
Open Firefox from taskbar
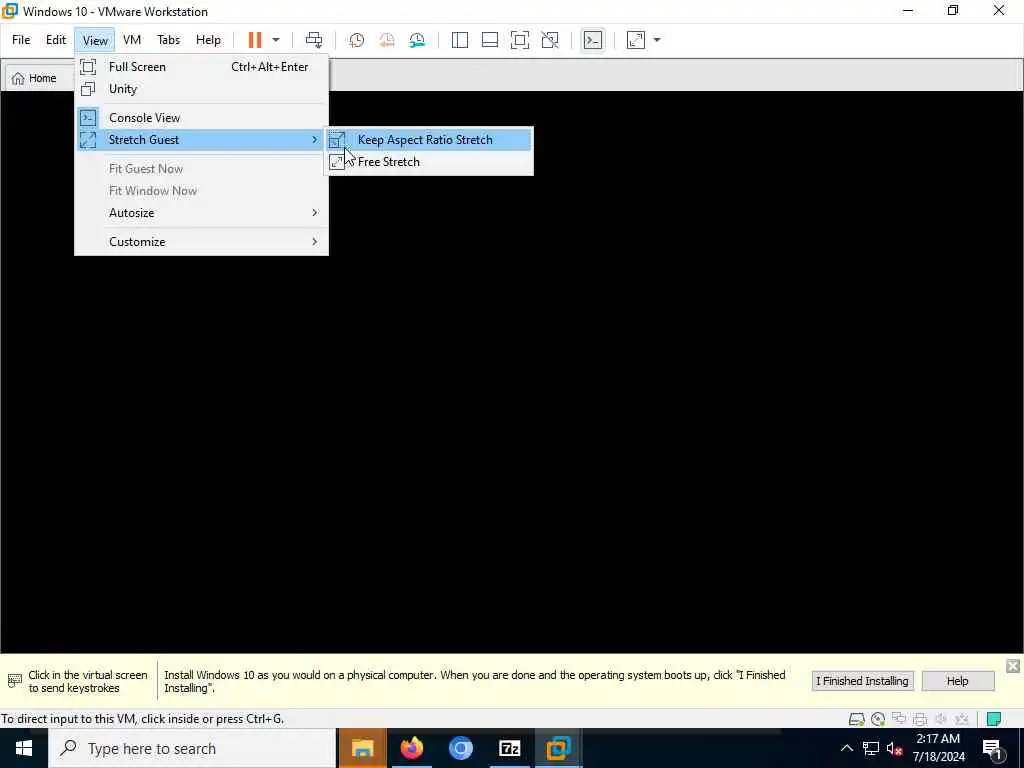(411, 748)
